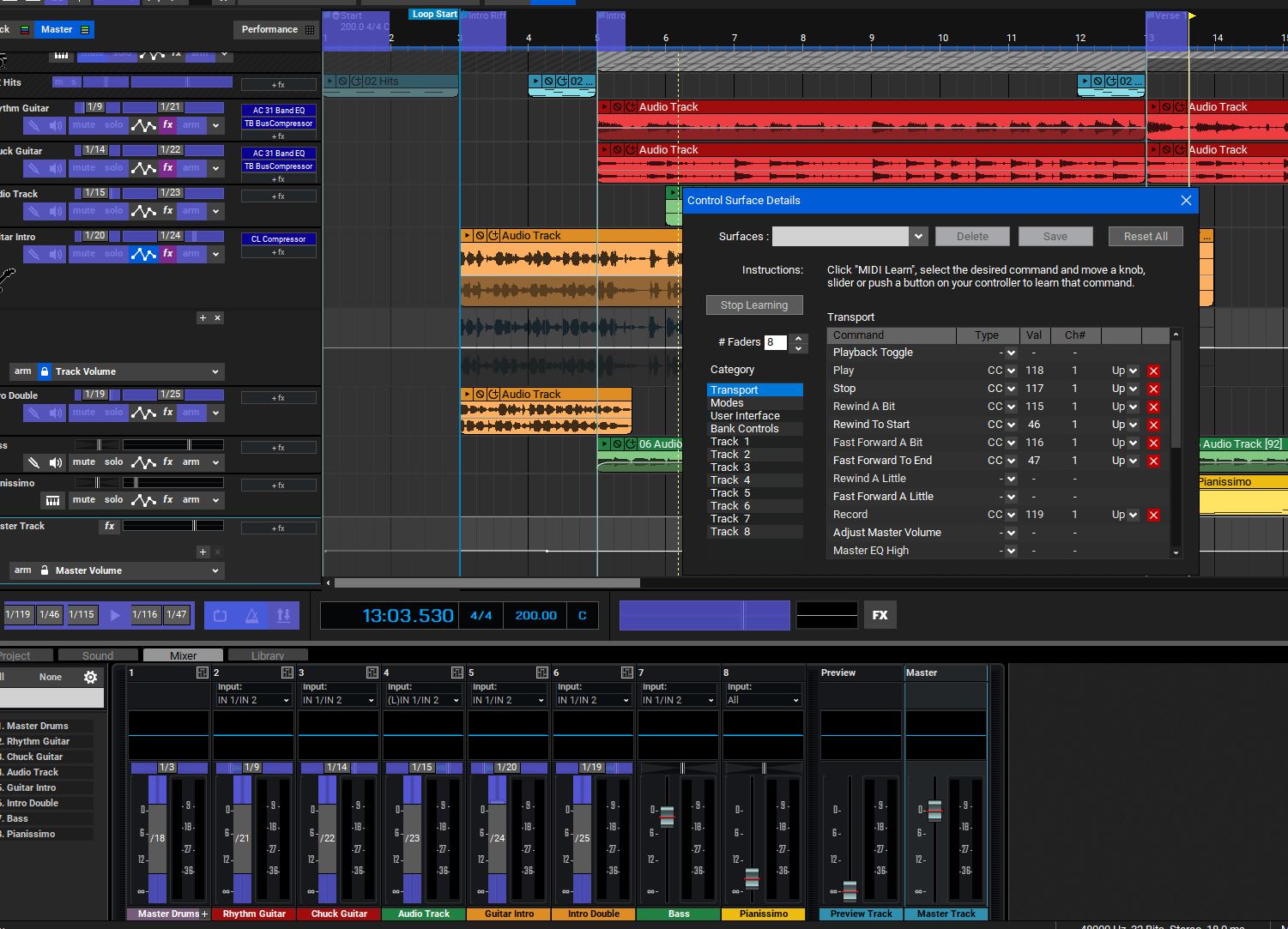Viewport: 1288px width, 929px height.
Task: Open mixer settings gear icon
Action: pyautogui.click(x=90, y=677)
